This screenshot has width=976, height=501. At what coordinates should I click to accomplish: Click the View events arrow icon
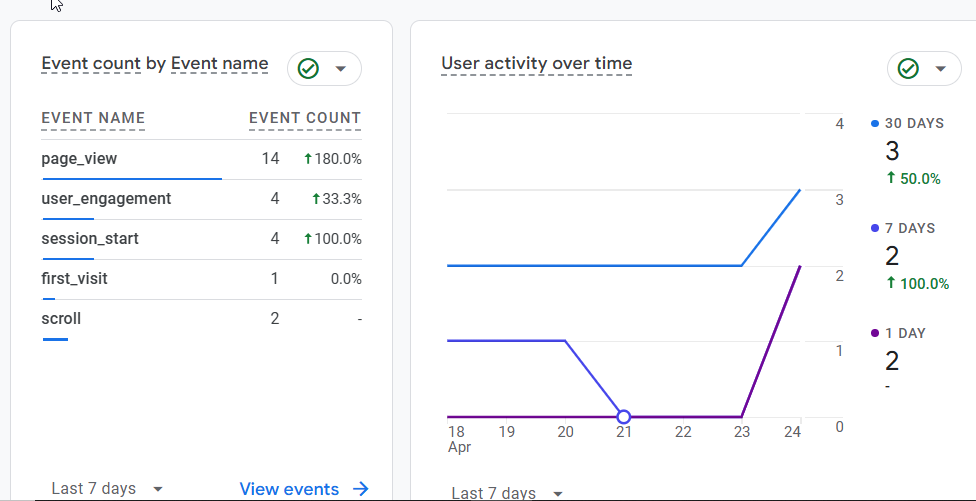pos(361,489)
